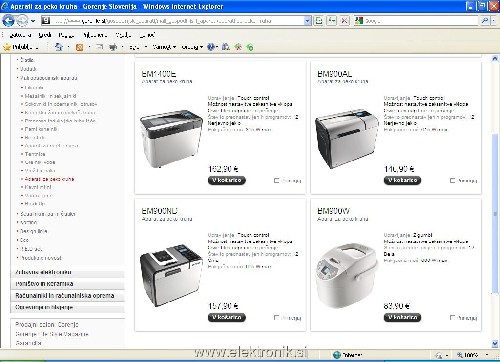
Task: Open the first item in the menu bar
Action: coord(20,35)
